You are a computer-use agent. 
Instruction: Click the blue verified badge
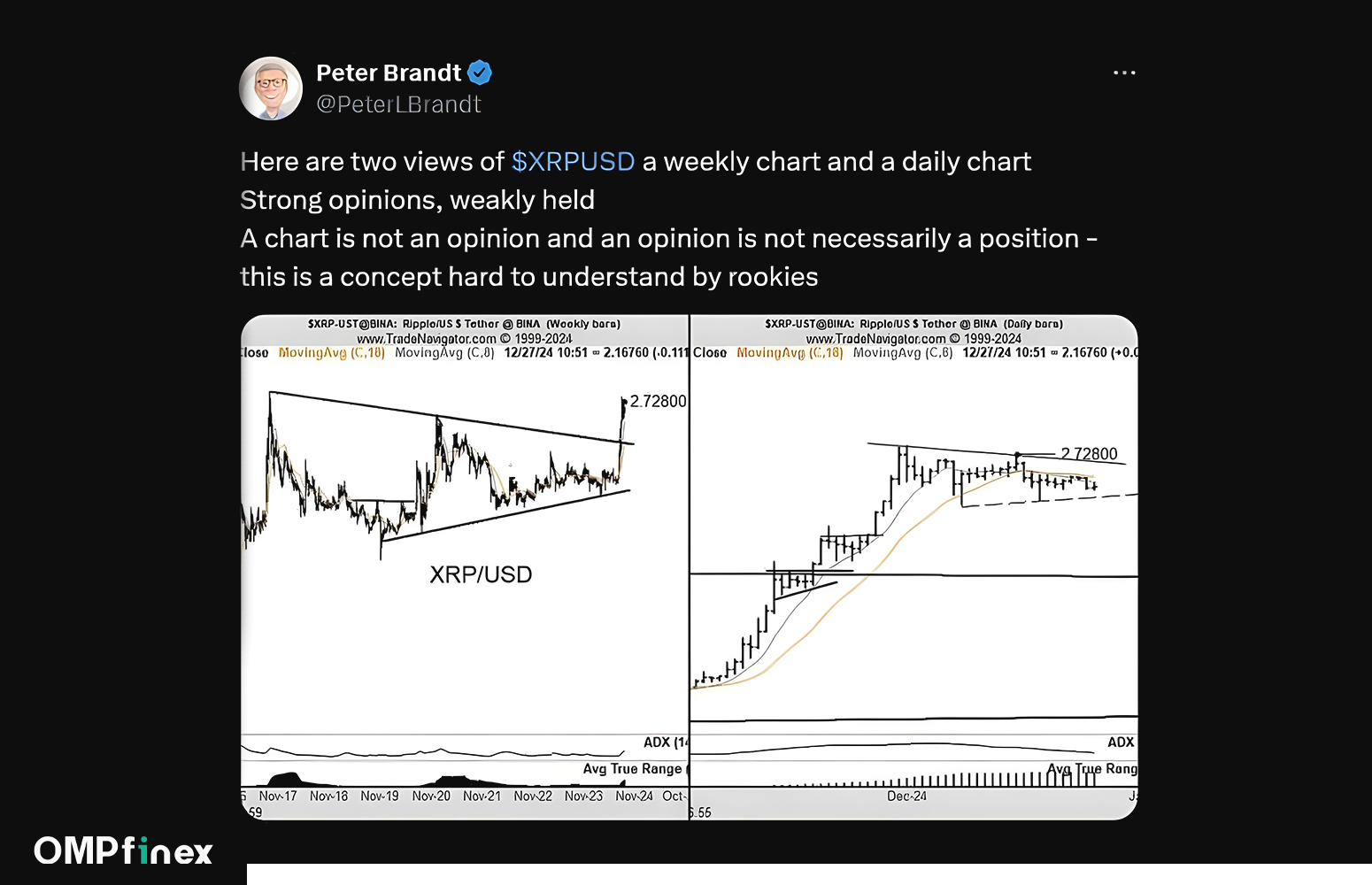coord(480,73)
